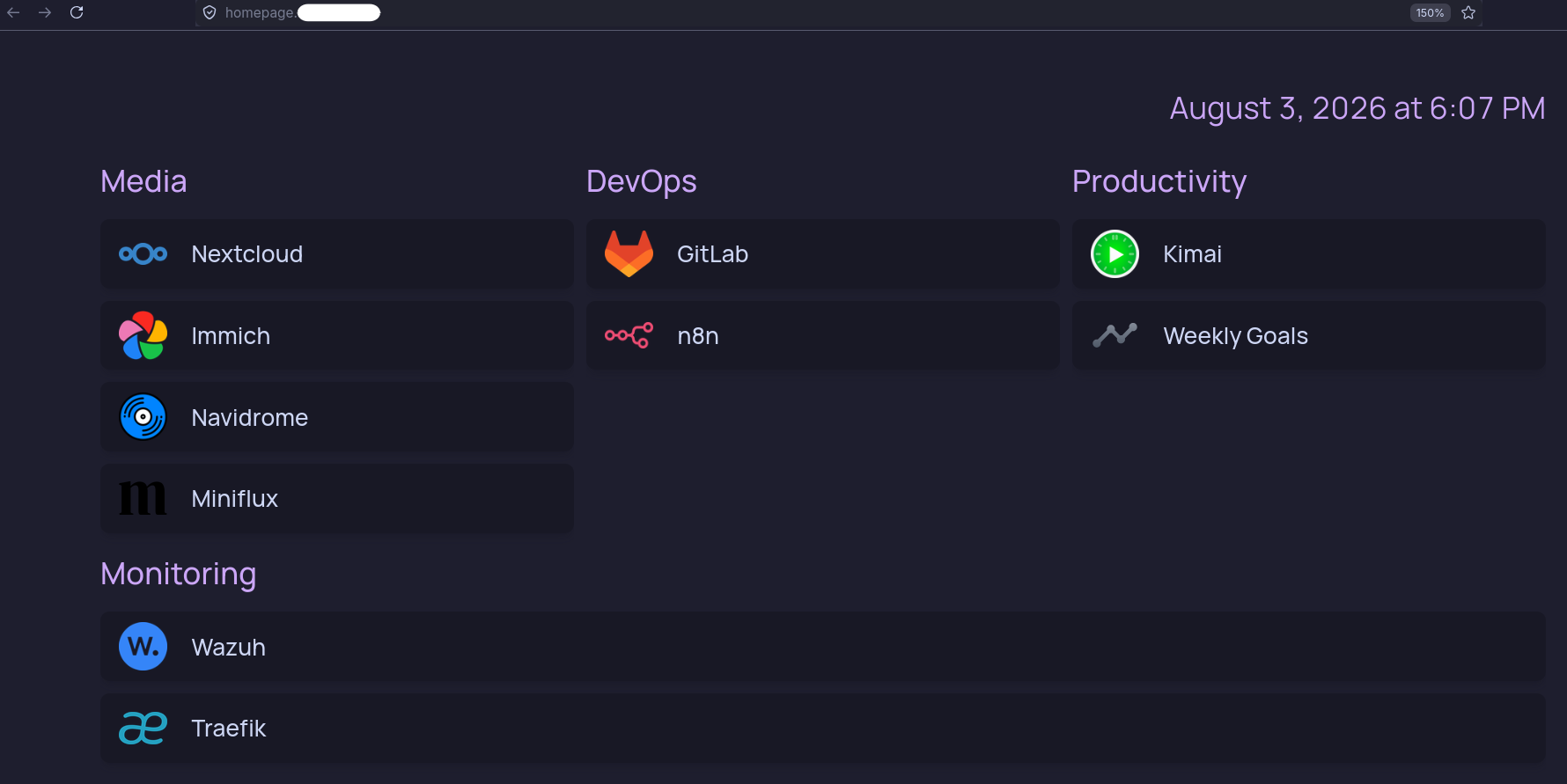Click the Wazuh 'W.' icon
Screen dimensions: 1567x784
pos(143,647)
